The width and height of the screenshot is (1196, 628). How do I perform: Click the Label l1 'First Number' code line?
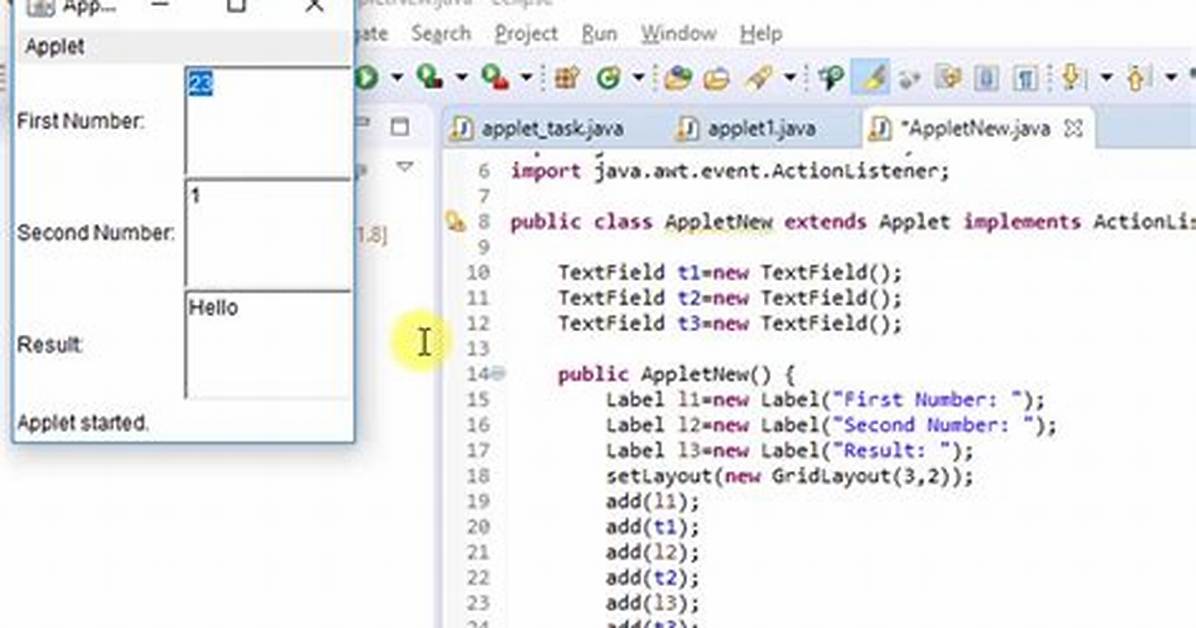[825, 400]
